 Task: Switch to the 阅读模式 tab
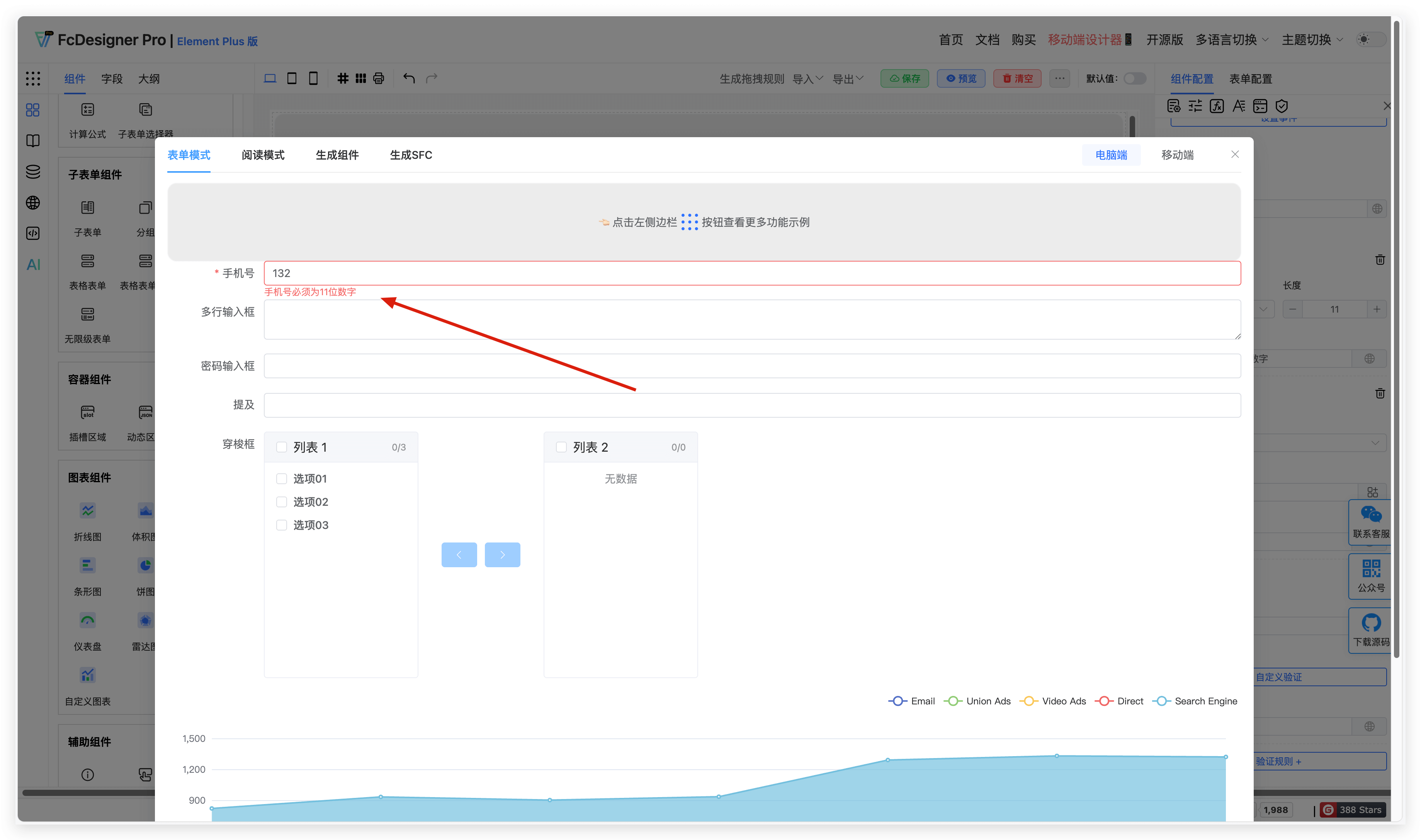pyautogui.click(x=263, y=155)
